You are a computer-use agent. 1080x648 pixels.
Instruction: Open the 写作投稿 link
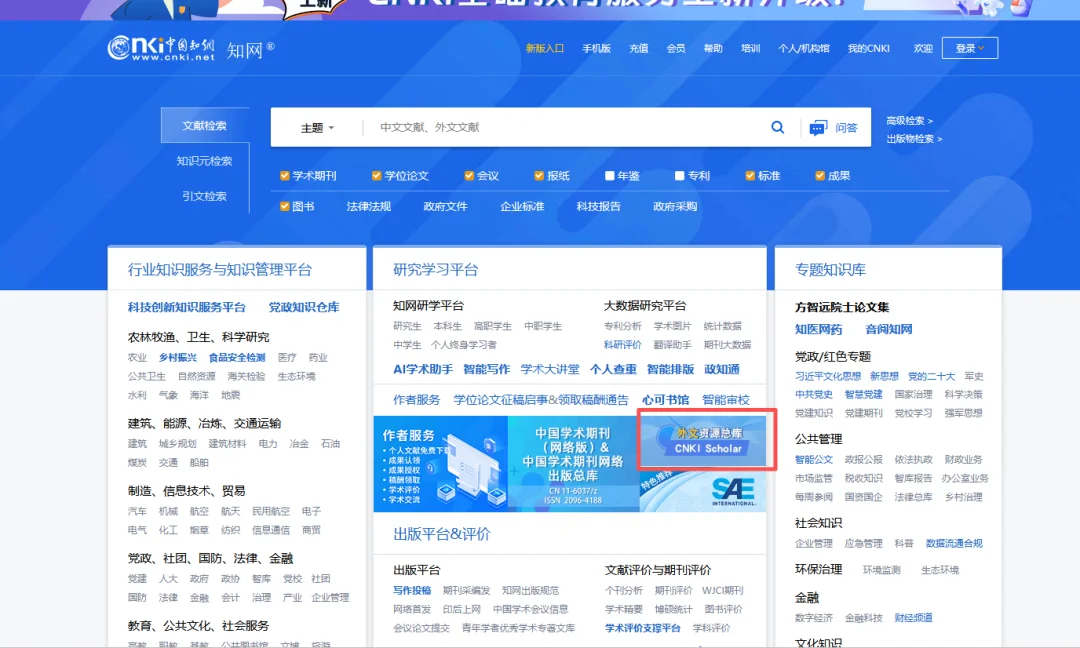click(x=412, y=590)
